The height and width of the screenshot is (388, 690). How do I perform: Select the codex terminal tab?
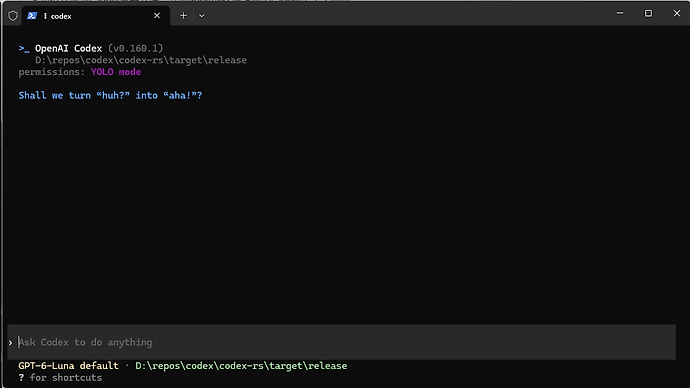pos(95,16)
